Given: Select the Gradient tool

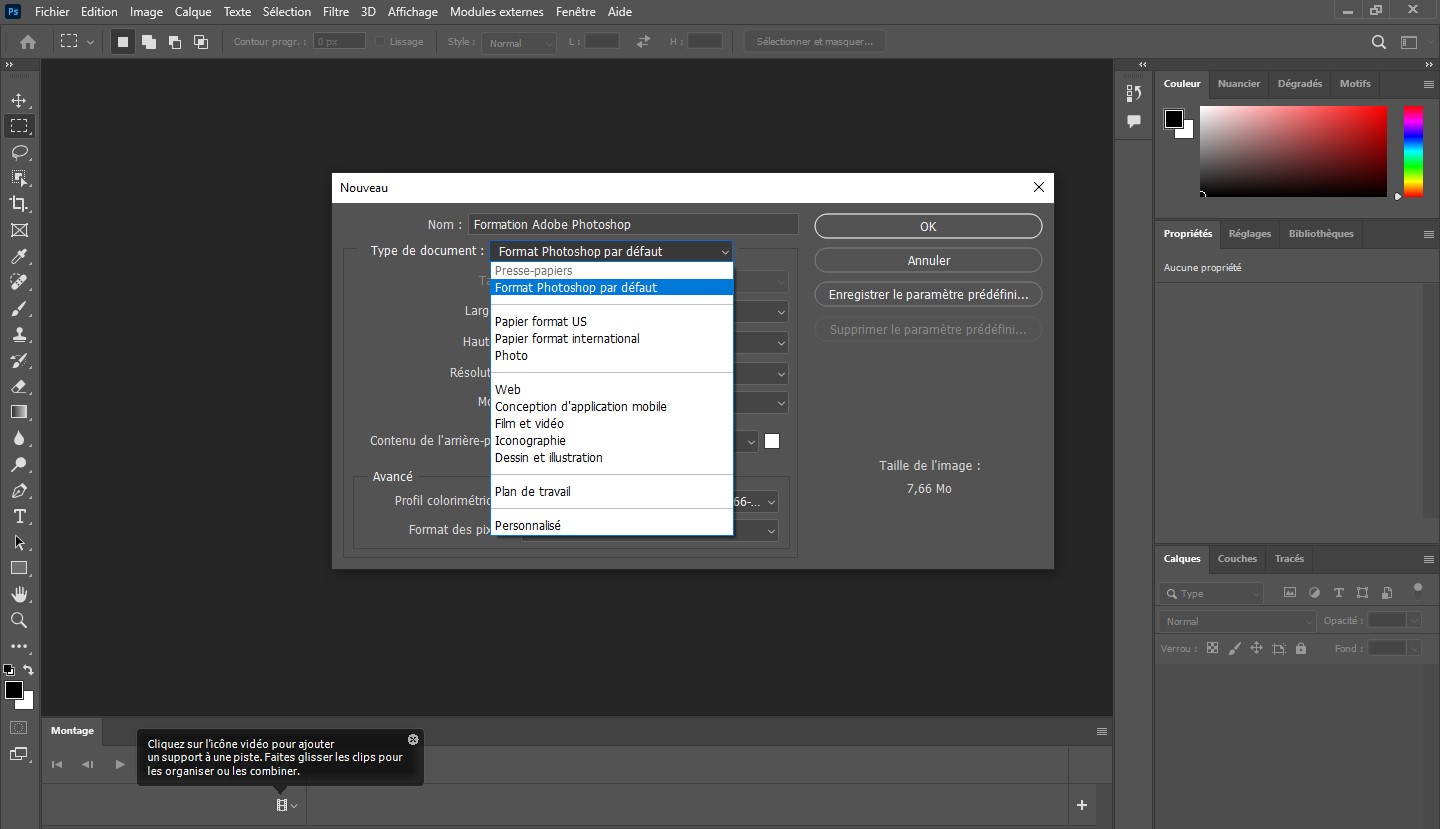Looking at the screenshot, I should (19, 412).
